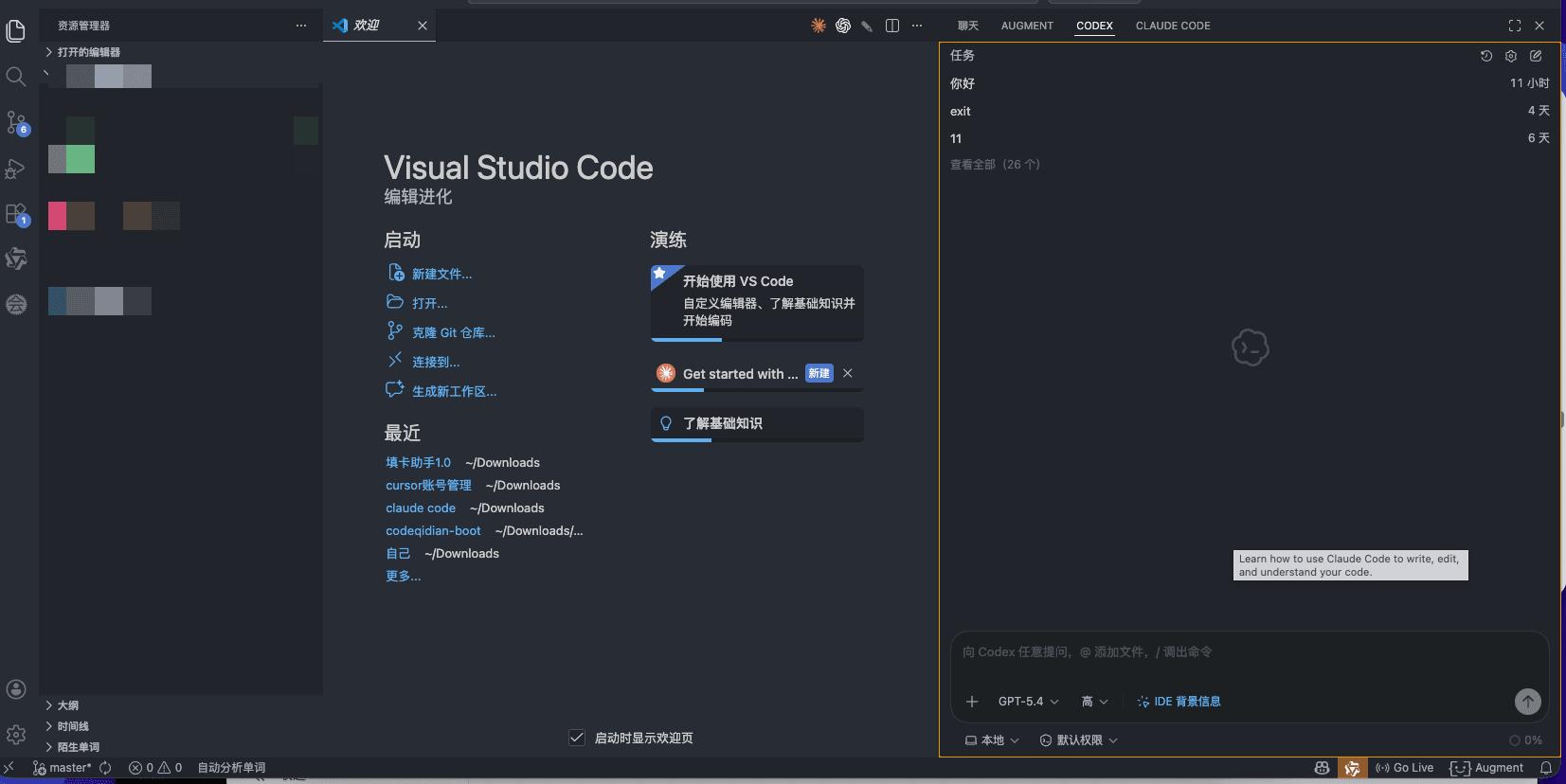Split the editor to the right

[892, 26]
